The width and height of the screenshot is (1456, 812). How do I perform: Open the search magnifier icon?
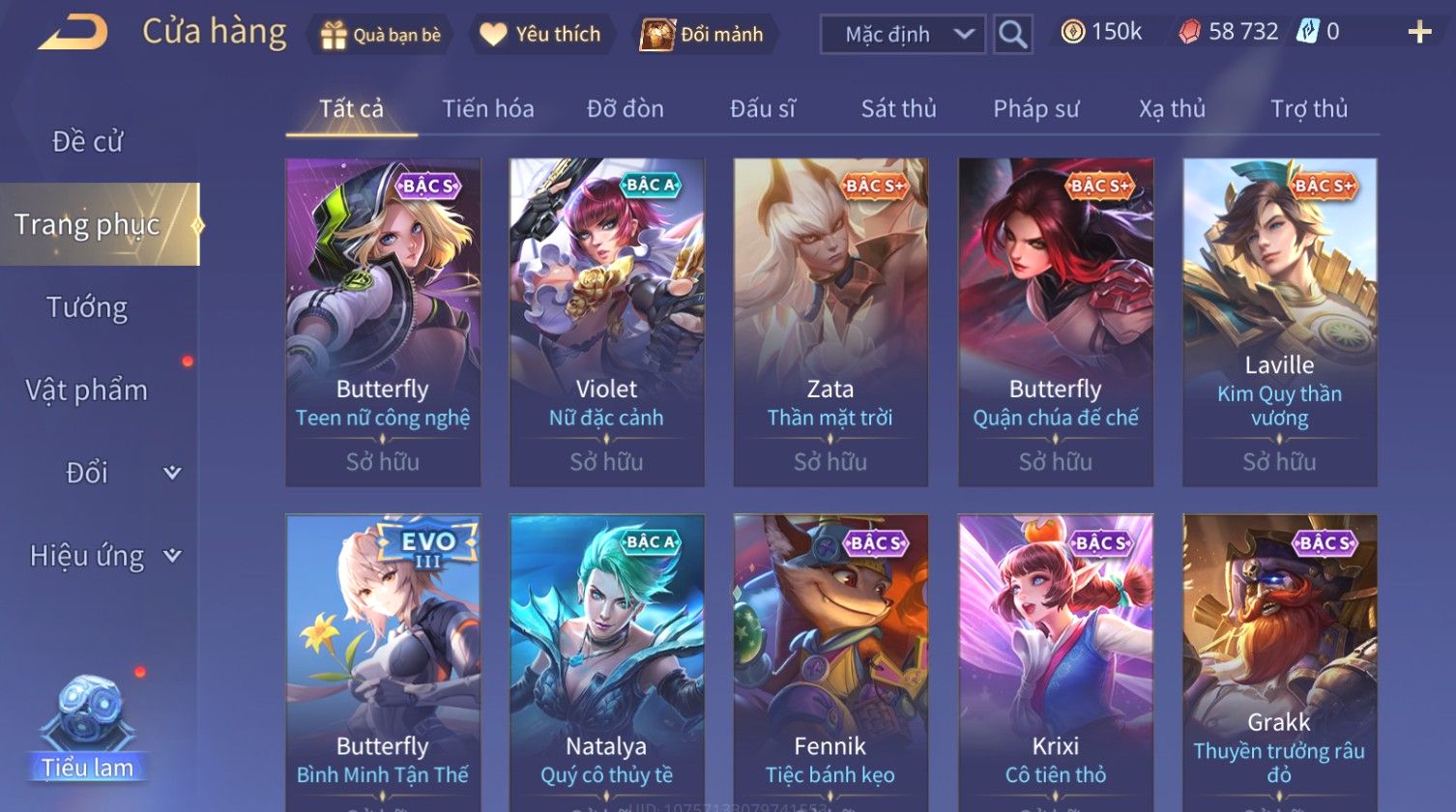point(1012,35)
